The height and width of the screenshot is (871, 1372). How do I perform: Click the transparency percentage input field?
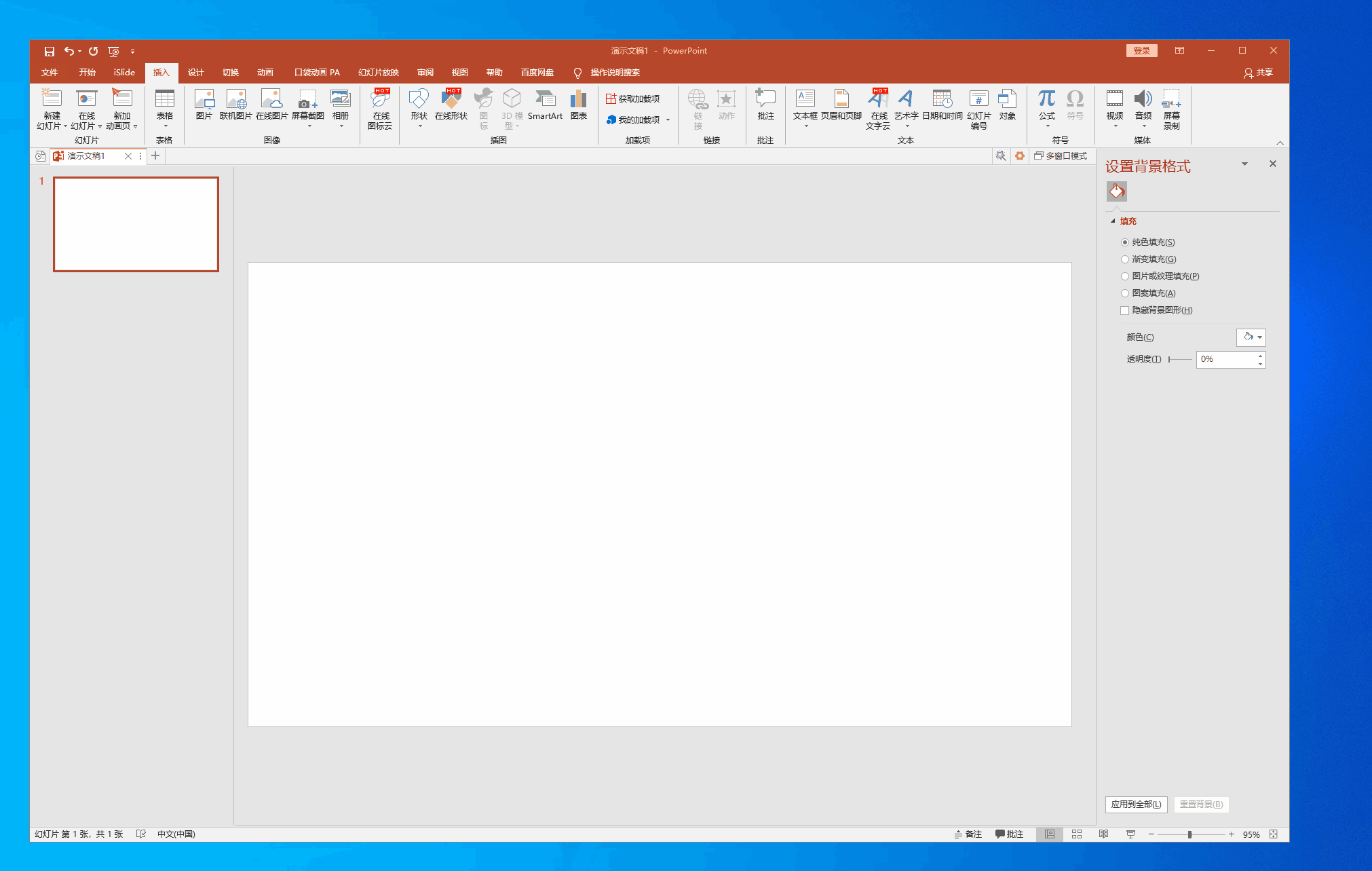[1226, 359]
